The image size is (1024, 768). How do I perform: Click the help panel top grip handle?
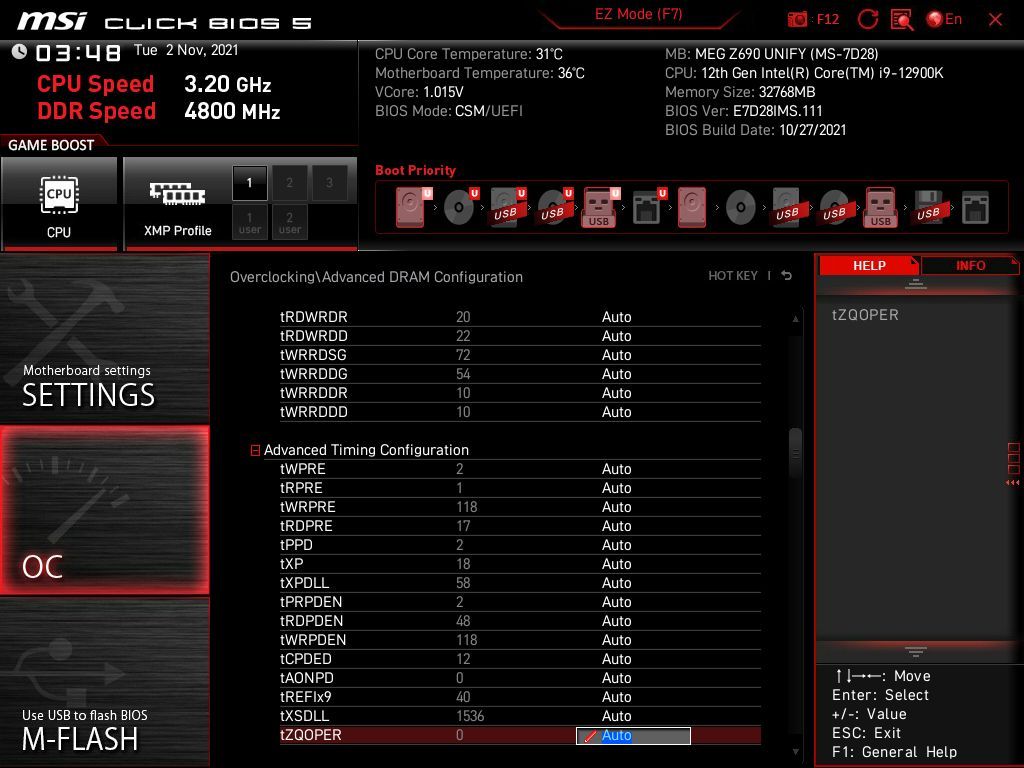(x=916, y=283)
